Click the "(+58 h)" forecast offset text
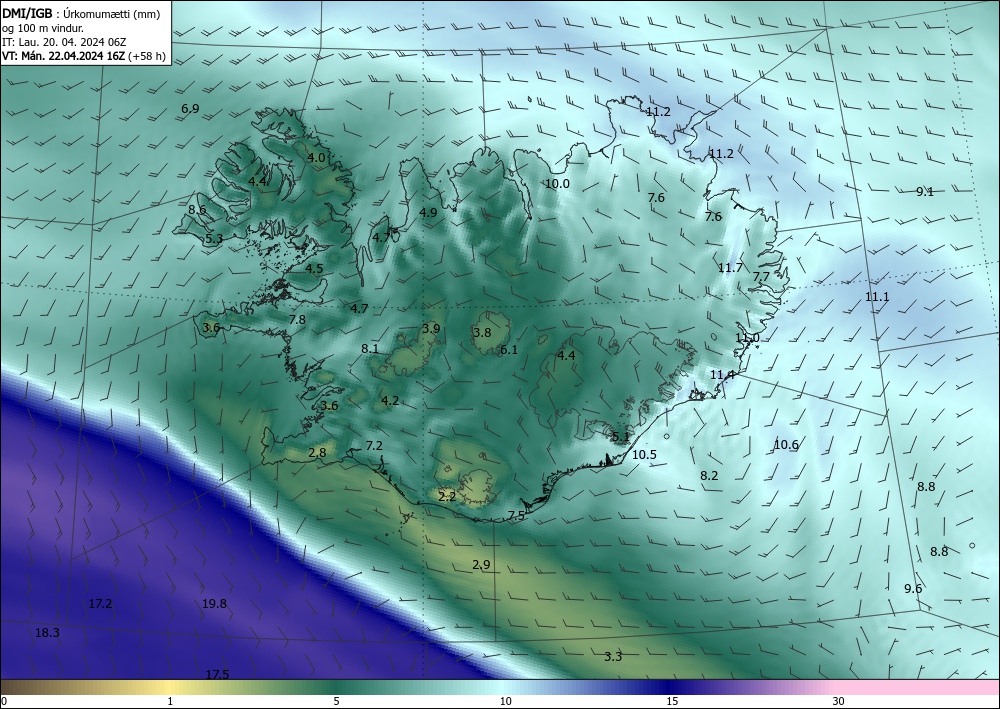This screenshot has width=1000, height=709. [147, 56]
